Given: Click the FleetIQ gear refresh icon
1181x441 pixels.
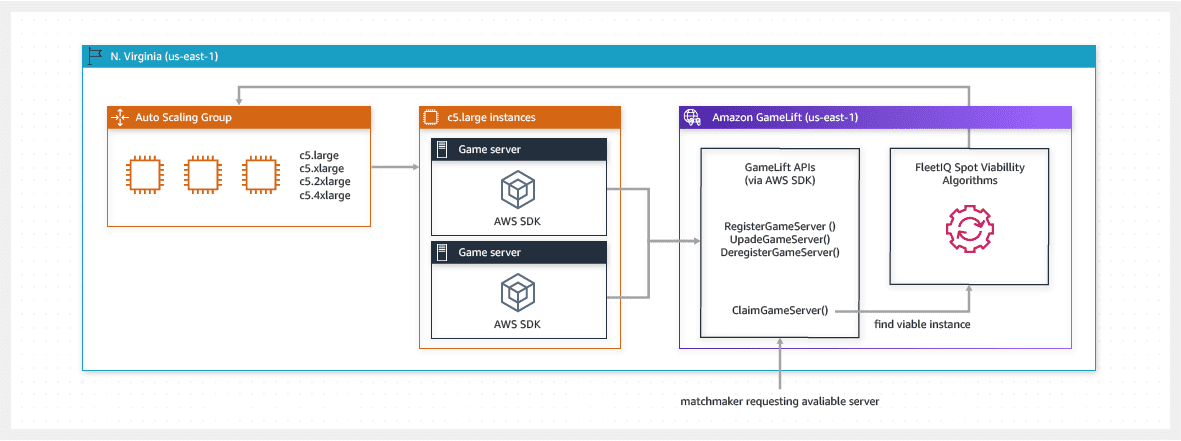Looking at the screenshot, I should [969, 228].
